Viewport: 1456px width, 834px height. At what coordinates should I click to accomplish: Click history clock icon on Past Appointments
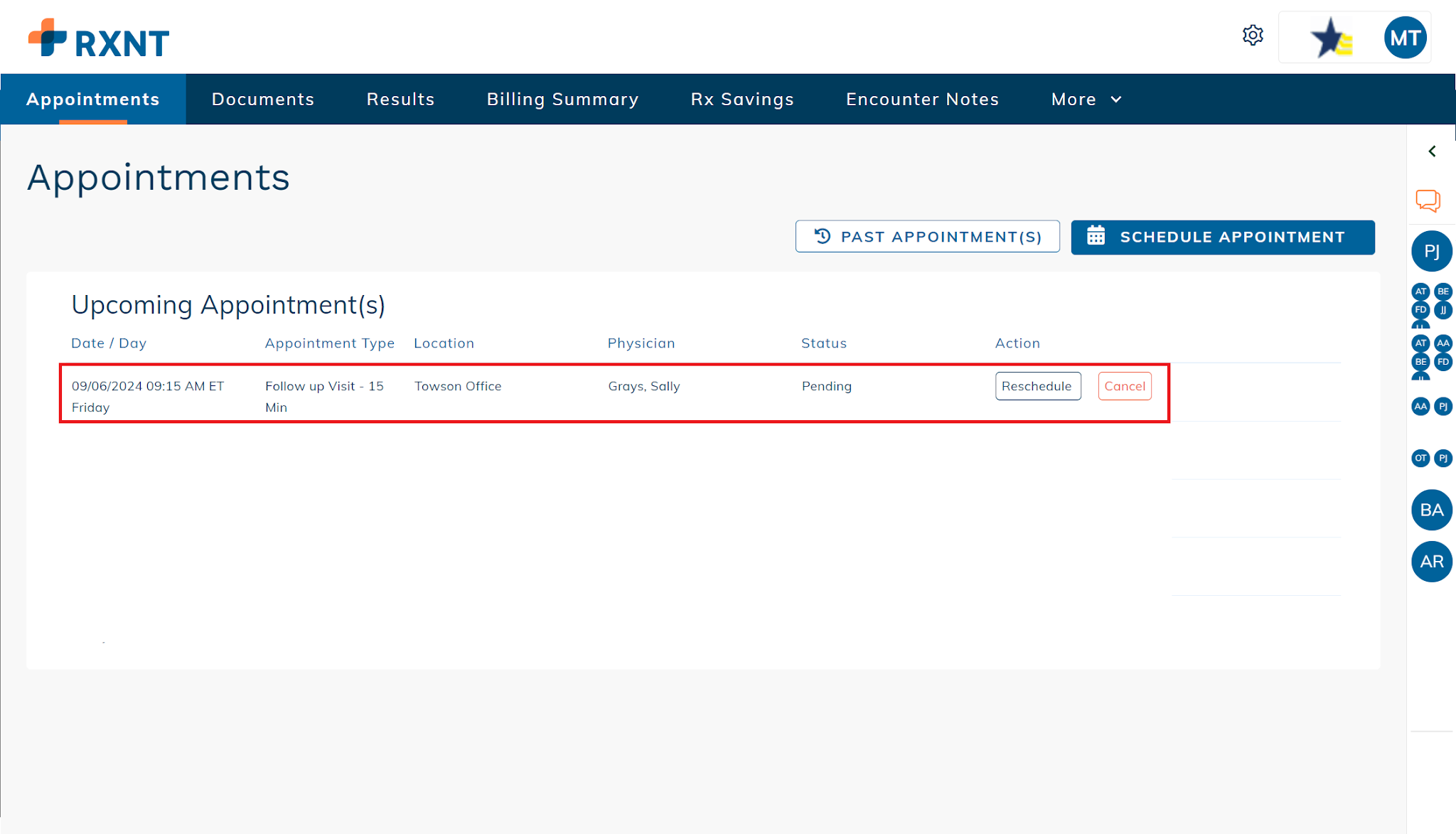pos(823,236)
